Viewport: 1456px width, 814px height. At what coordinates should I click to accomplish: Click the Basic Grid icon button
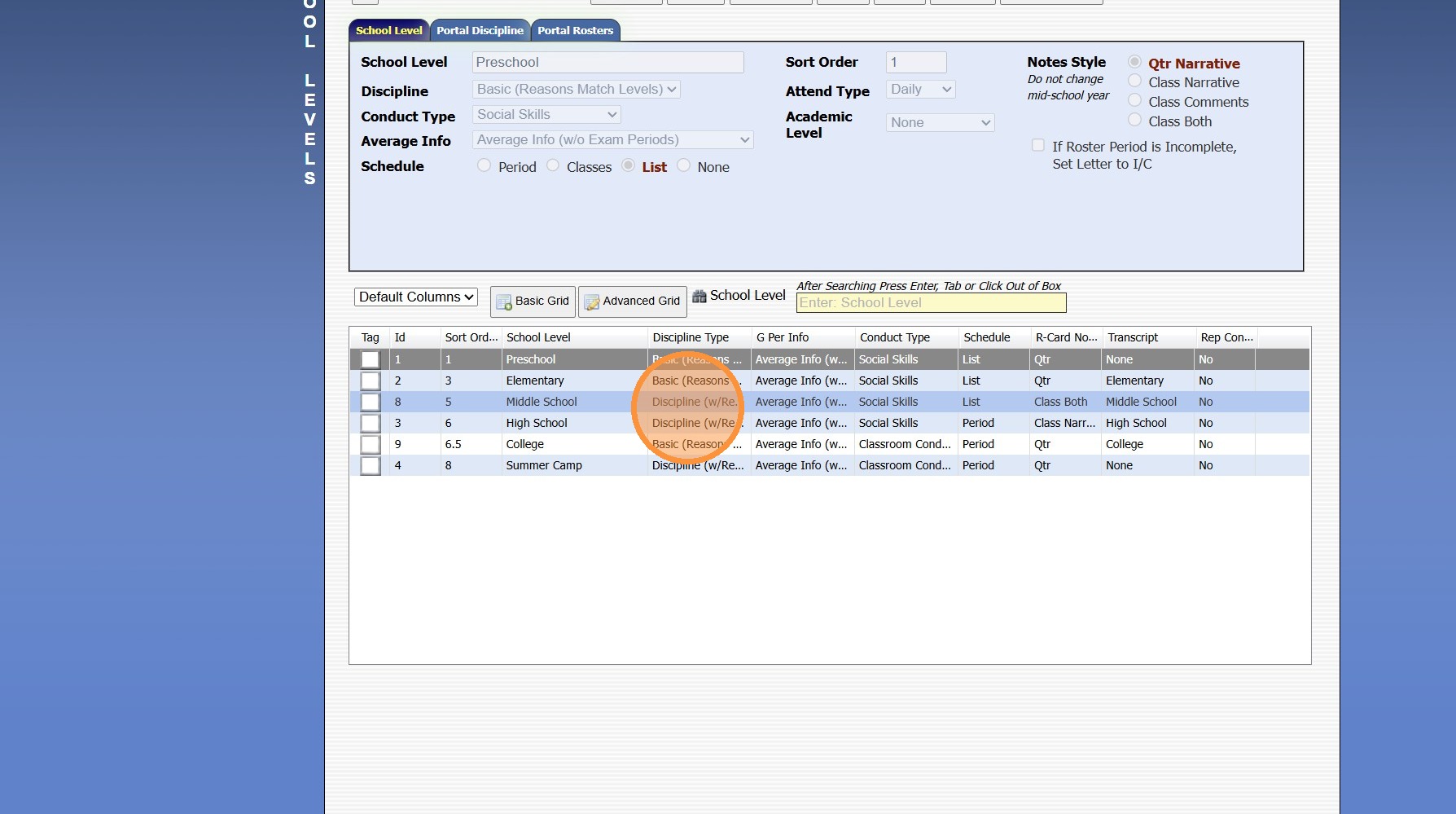click(533, 301)
